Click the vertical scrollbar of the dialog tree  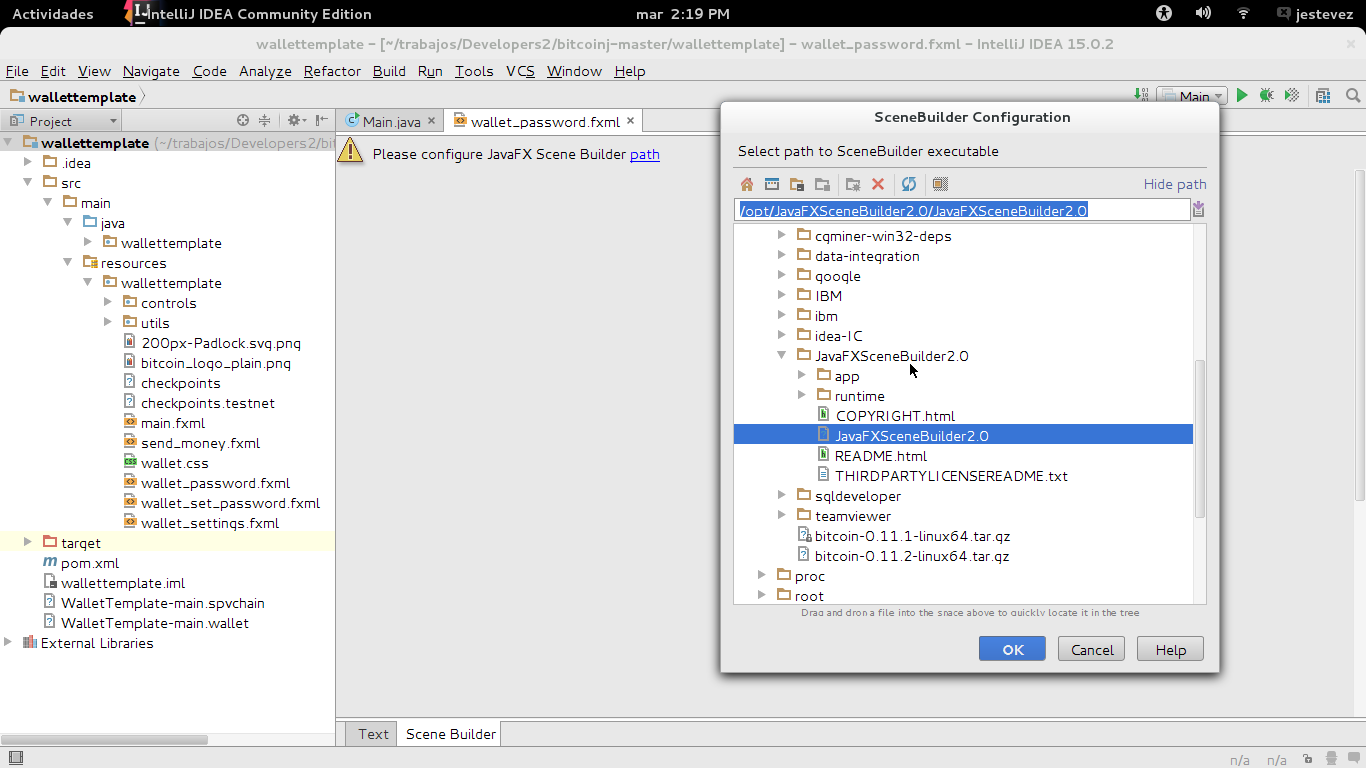[1200, 438]
